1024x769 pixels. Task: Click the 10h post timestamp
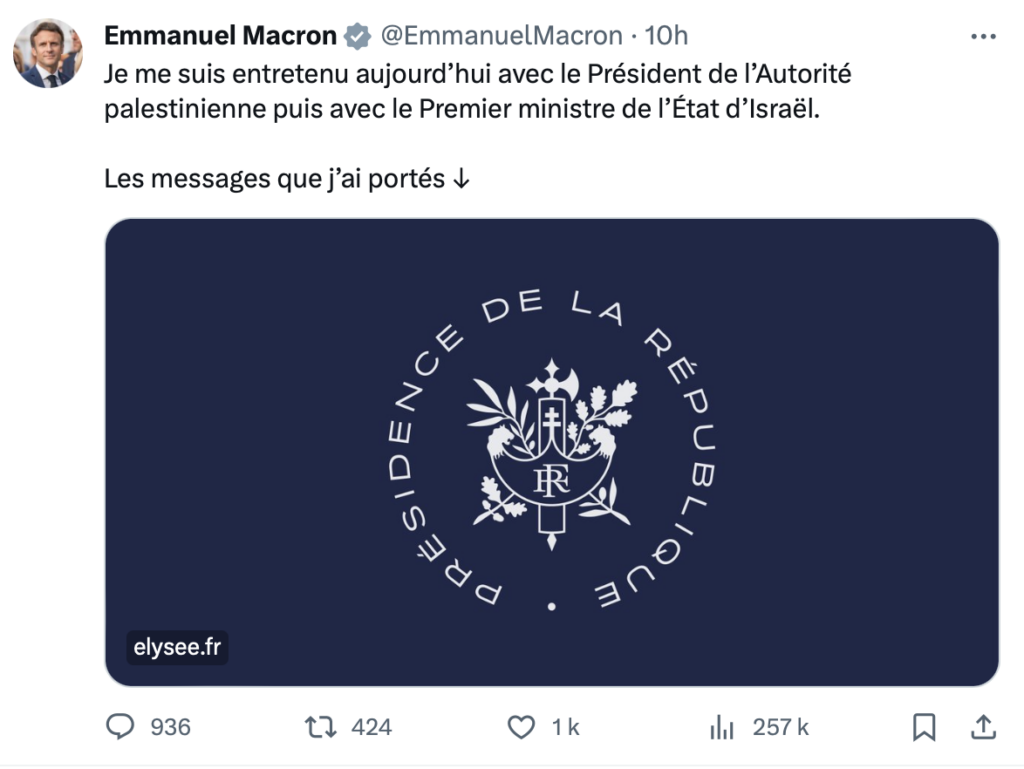[x=667, y=36]
